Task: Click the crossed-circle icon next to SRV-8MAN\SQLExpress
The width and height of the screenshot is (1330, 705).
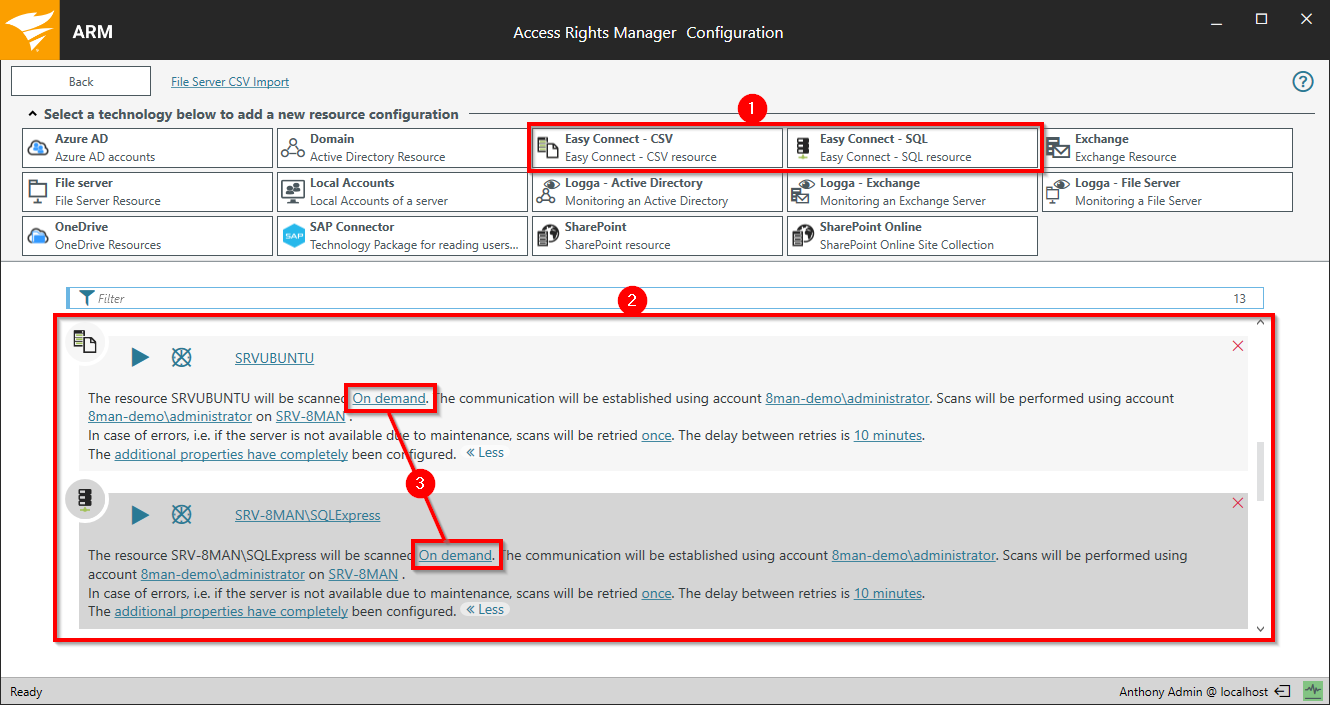Action: click(x=181, y=515)
